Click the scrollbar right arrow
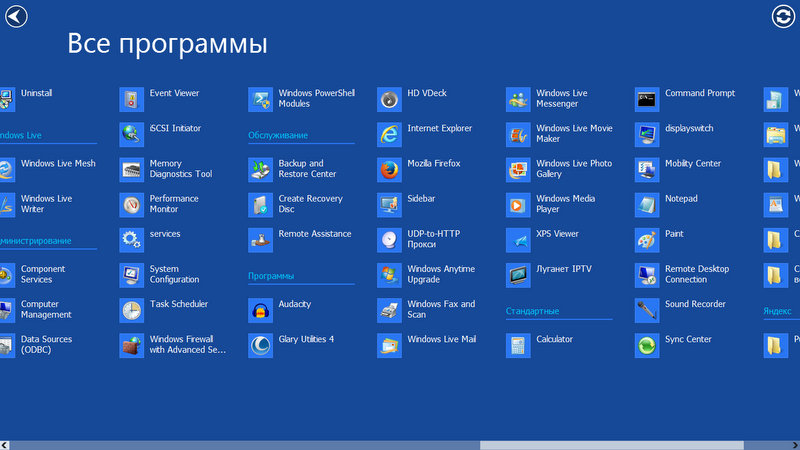 click(x=795, y=445)
